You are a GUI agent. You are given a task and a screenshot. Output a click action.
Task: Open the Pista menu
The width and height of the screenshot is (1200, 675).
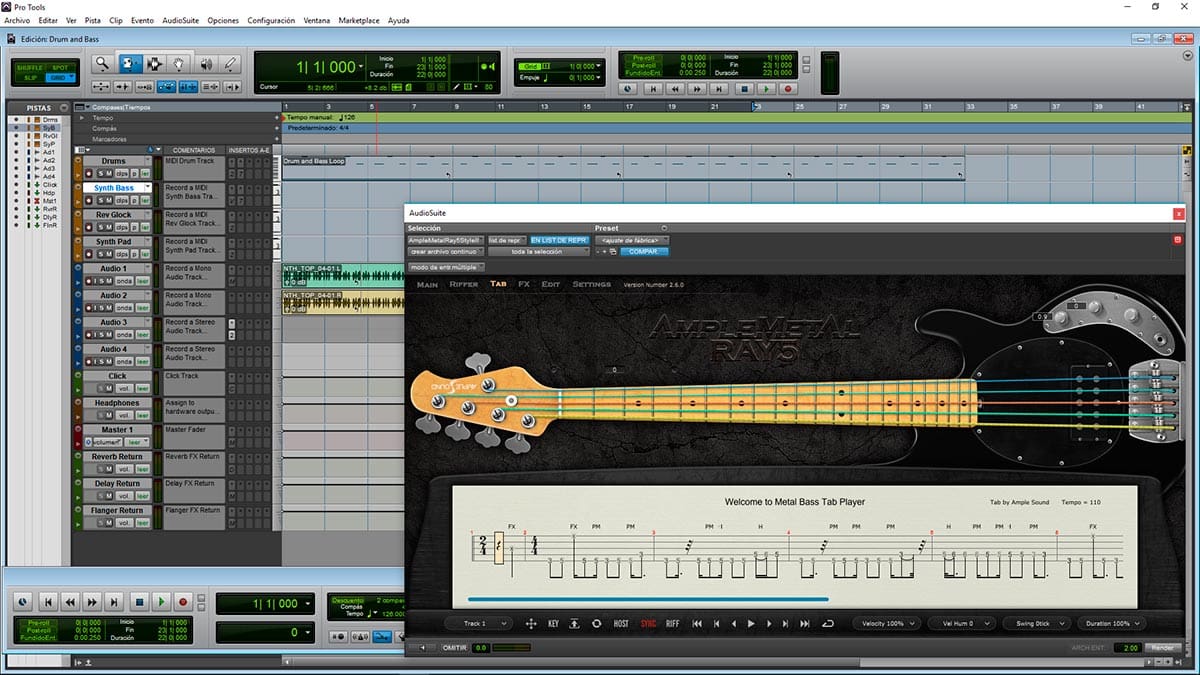point(93,20)
